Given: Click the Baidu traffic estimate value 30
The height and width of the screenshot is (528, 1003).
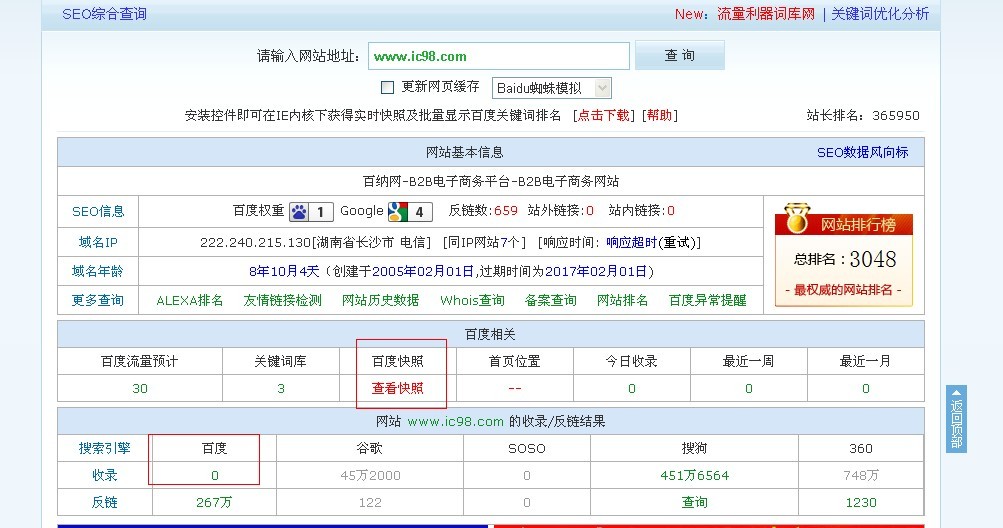Looking at the screenshot, I should pos(140,388).
